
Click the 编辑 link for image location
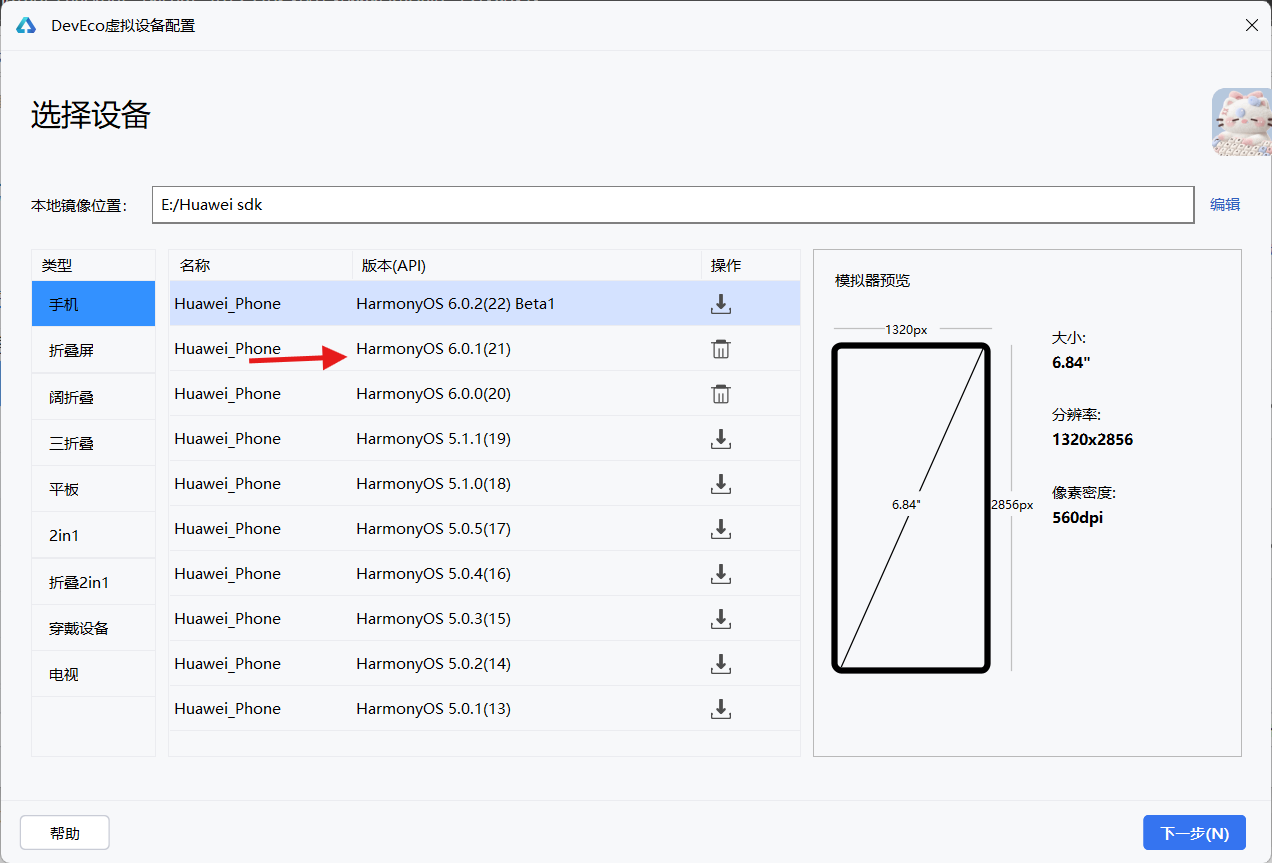(1225, 204)
